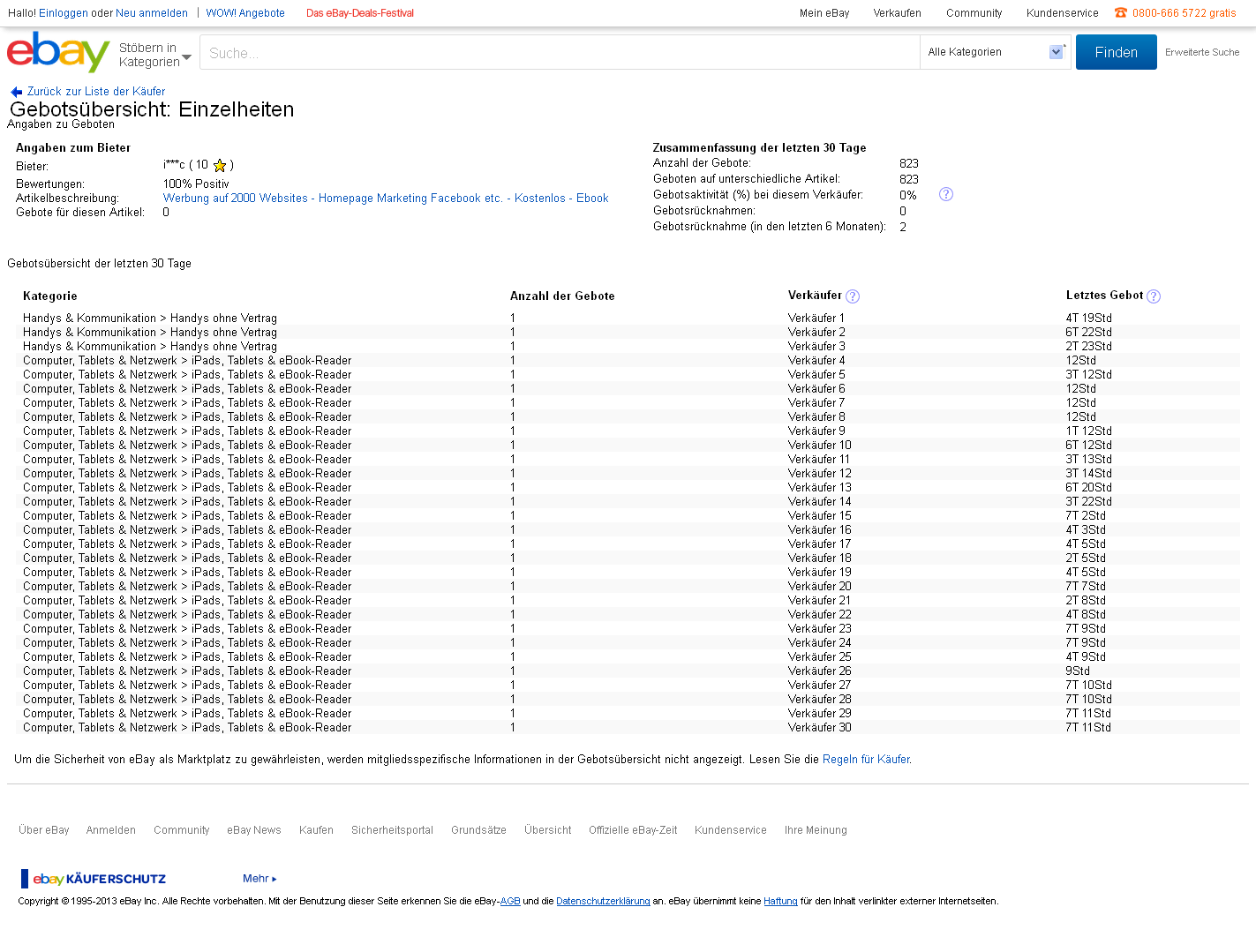
Task: Select the Verkäufer 30 cell
Action: click(x=820, y=728)
